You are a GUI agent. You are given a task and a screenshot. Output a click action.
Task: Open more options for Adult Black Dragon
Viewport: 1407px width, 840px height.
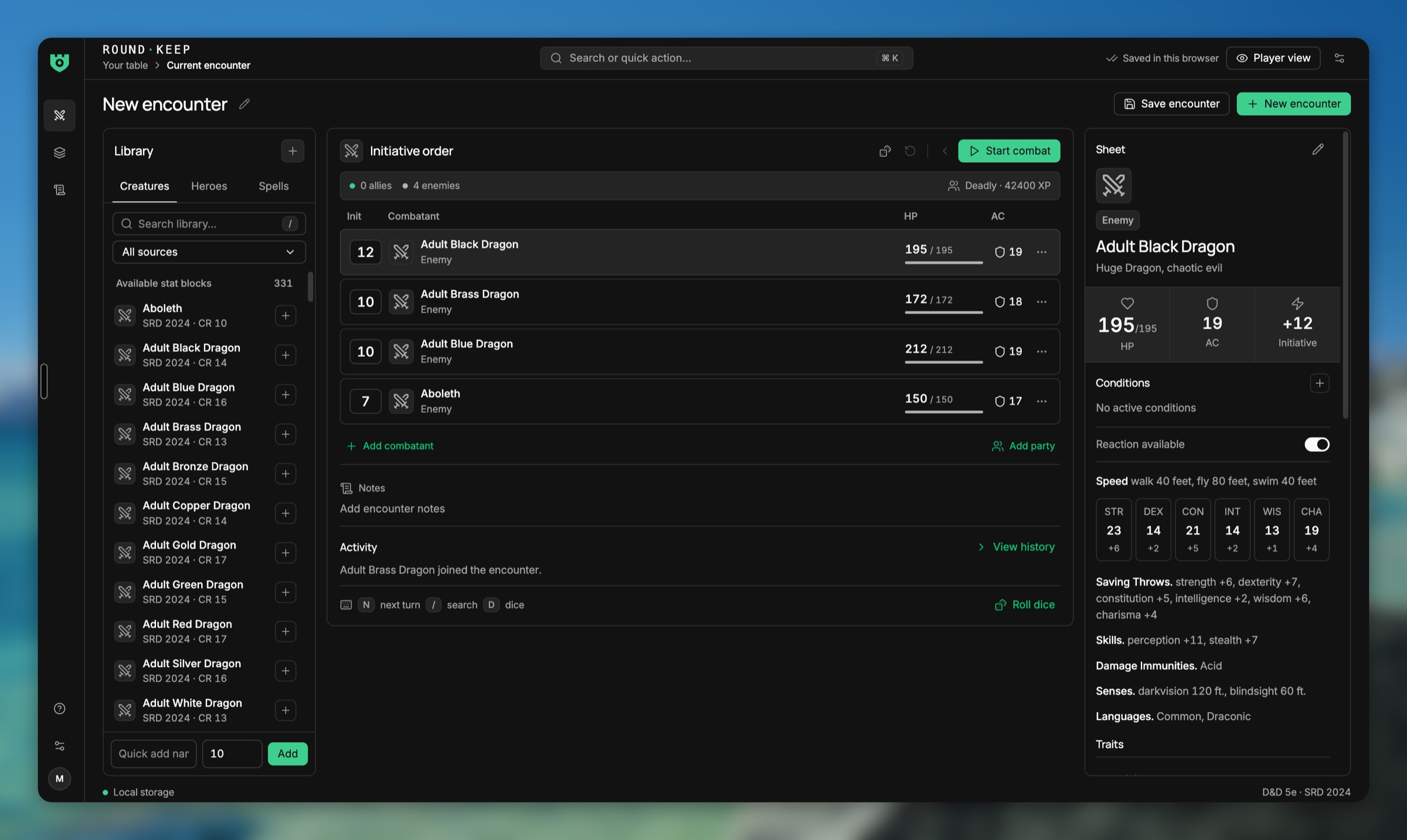pyautogui.click(x=1041, y=252)
